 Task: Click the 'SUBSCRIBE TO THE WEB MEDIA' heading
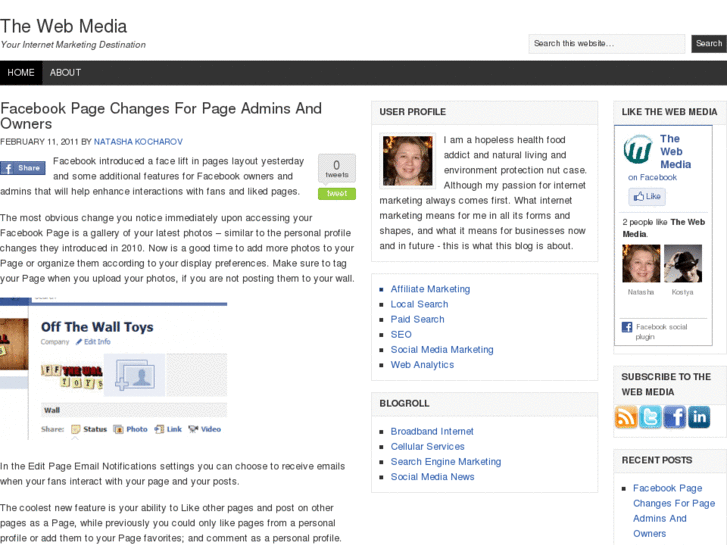click(x=666, y=385)
